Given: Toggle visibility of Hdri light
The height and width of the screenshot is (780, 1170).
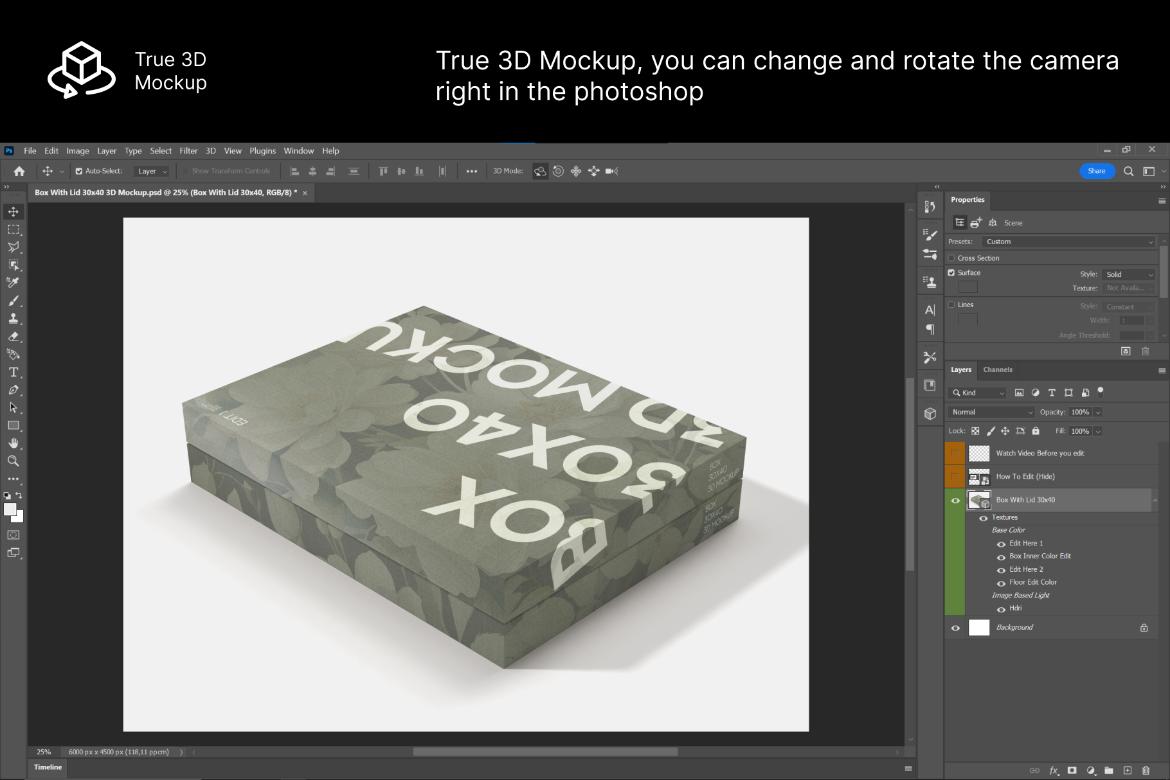Looking at the screenshot, I should click(x=1001, y=609).
